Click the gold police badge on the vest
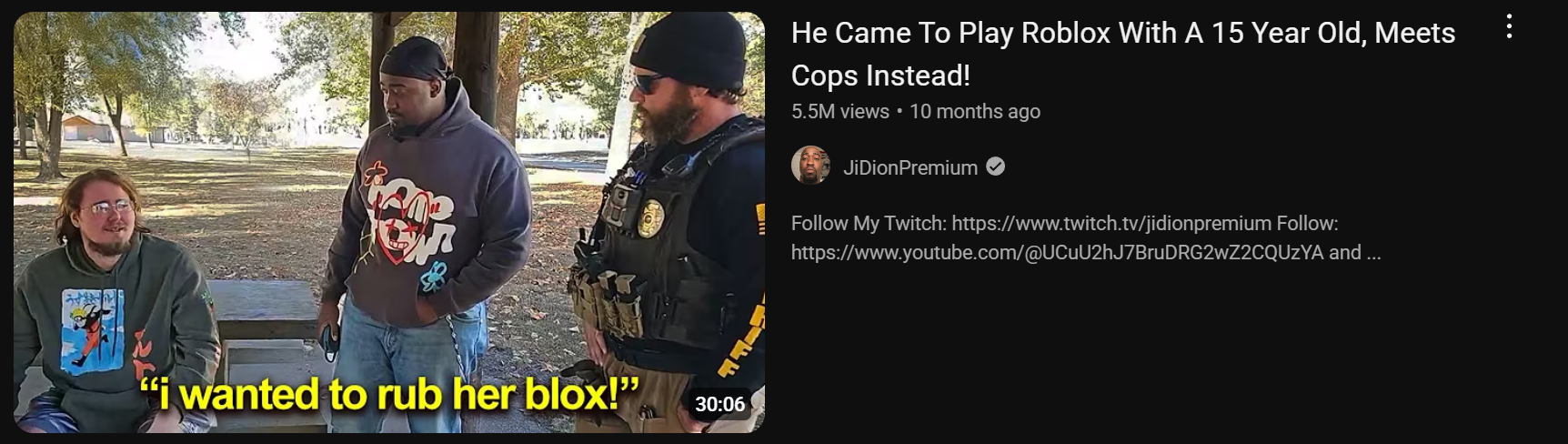The image size is (1568, 444). pyautogui.click(x=649, y=217)
